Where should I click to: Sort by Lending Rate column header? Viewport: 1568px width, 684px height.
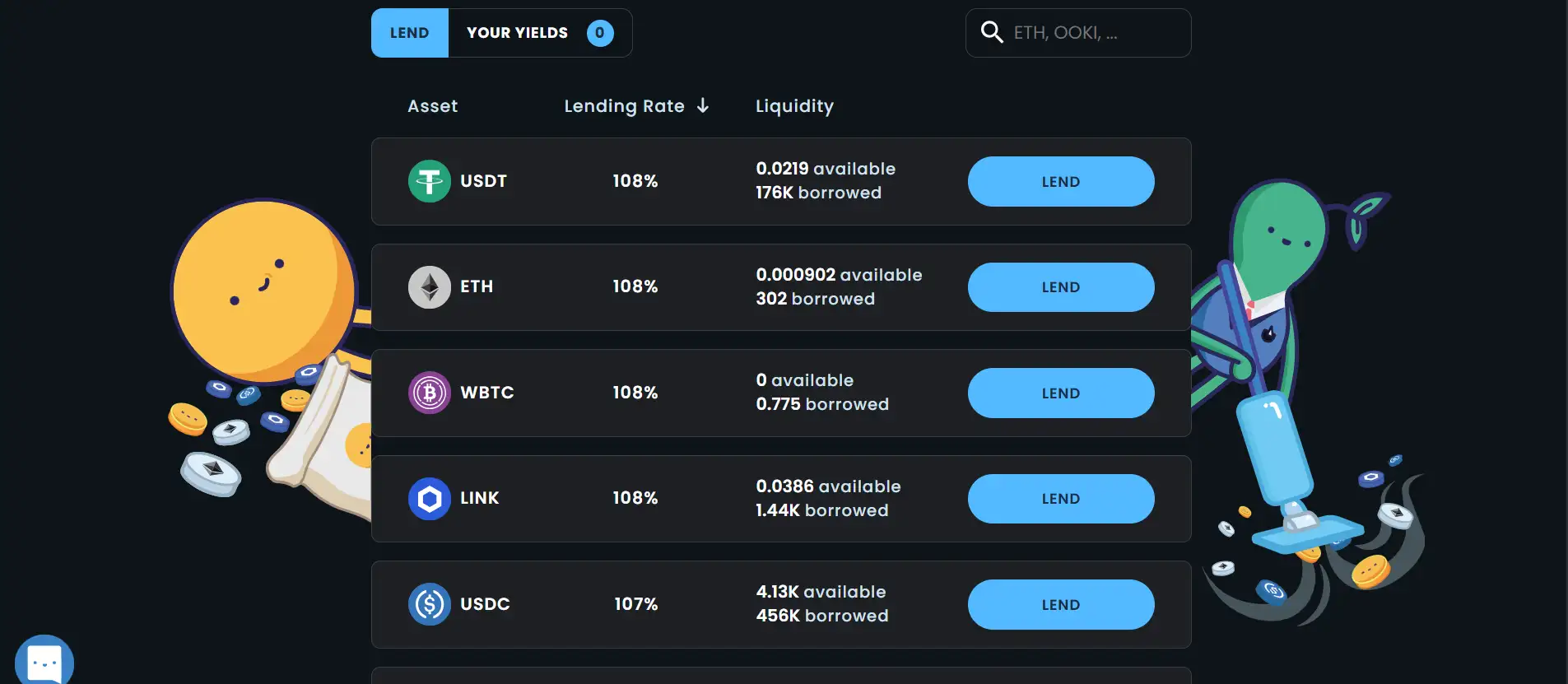tap(624, 106)
